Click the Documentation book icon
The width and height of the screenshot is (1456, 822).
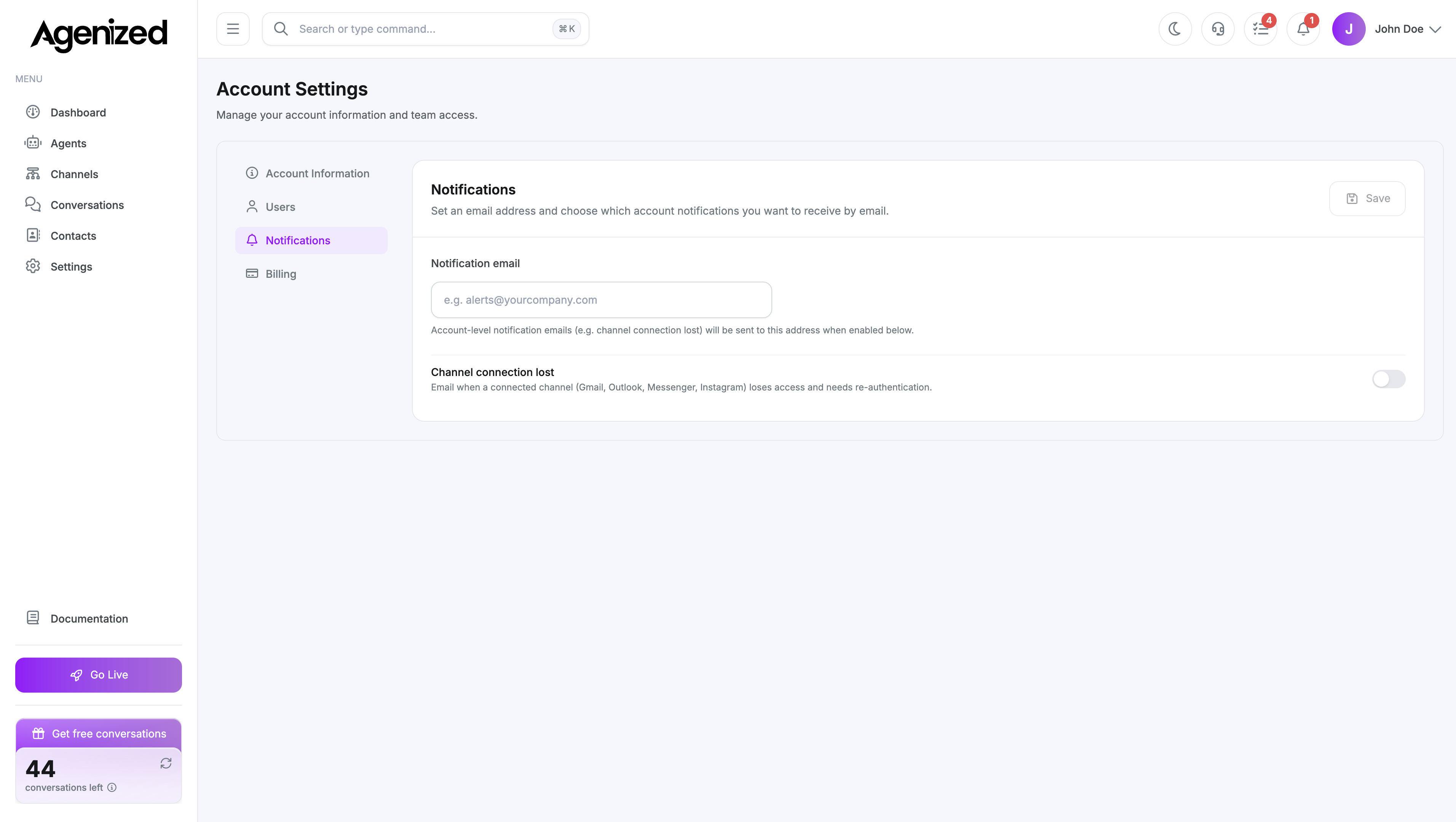click(33, 618)
